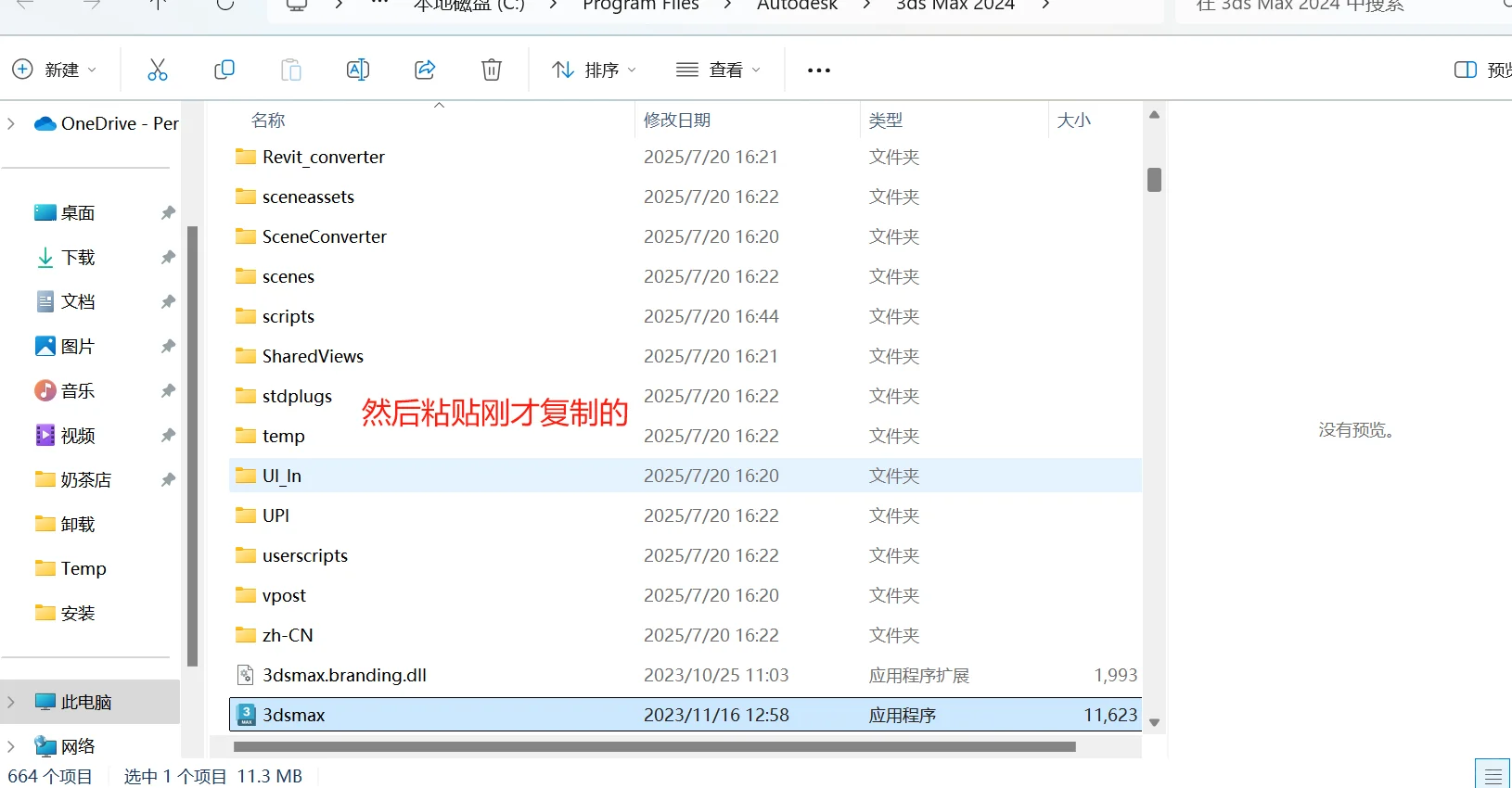Open Downloads (下载) in quick access

(x=65, y=257)
